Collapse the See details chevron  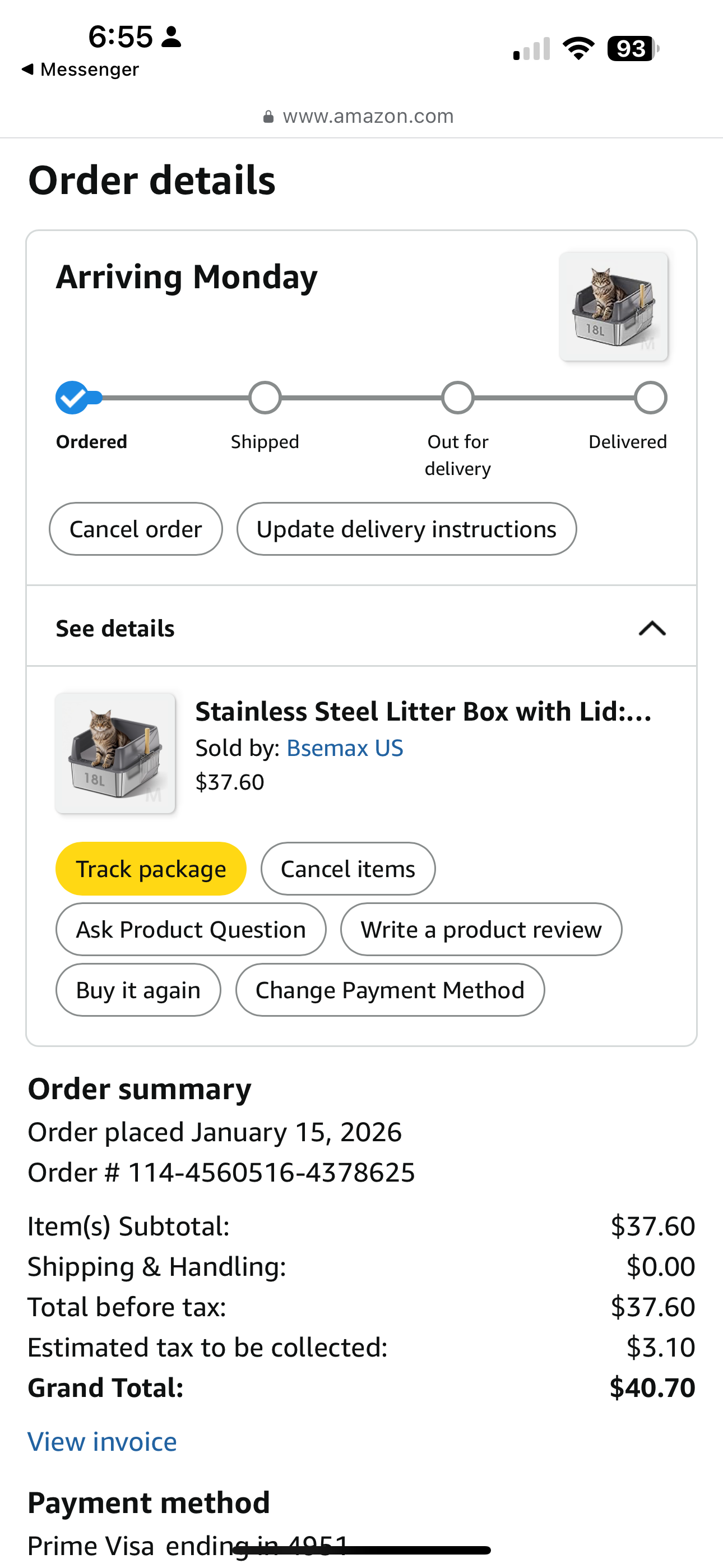click(x=652, y=628)
